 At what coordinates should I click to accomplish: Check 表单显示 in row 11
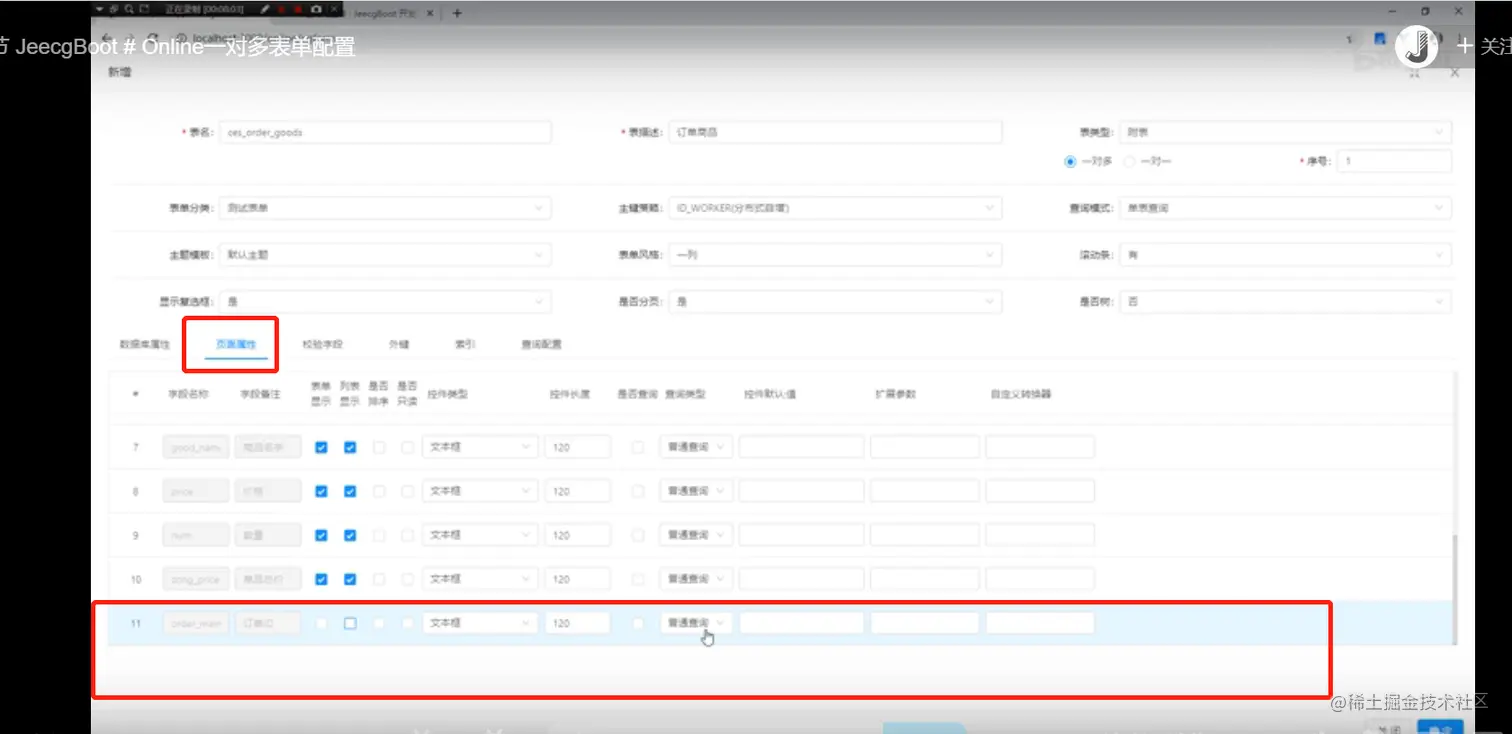pyautogui.click(x=321, y=623)
